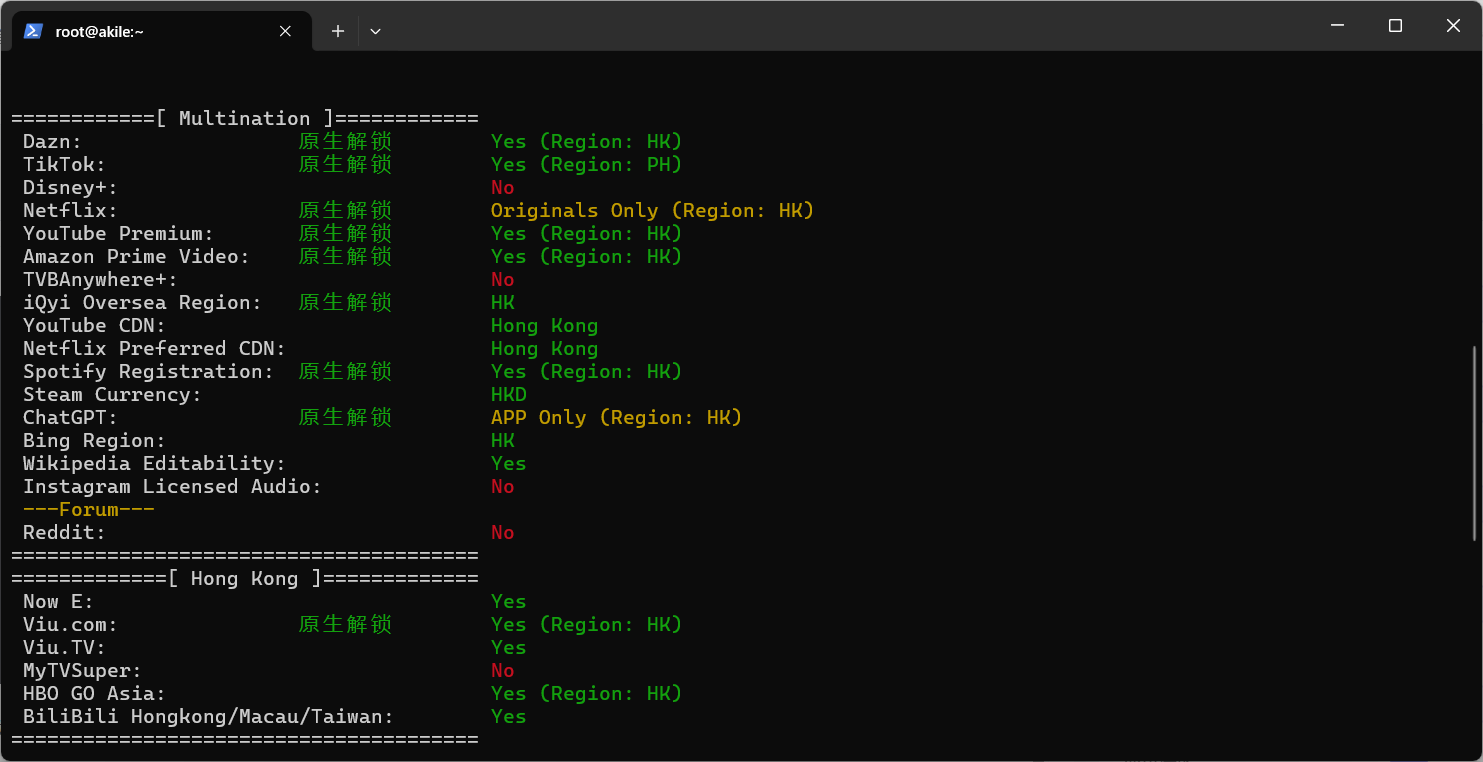Click the 'iQyi Oversea Region:' label
The height and width of the screenshot is (762, 1483).
(x=142, y=302)
